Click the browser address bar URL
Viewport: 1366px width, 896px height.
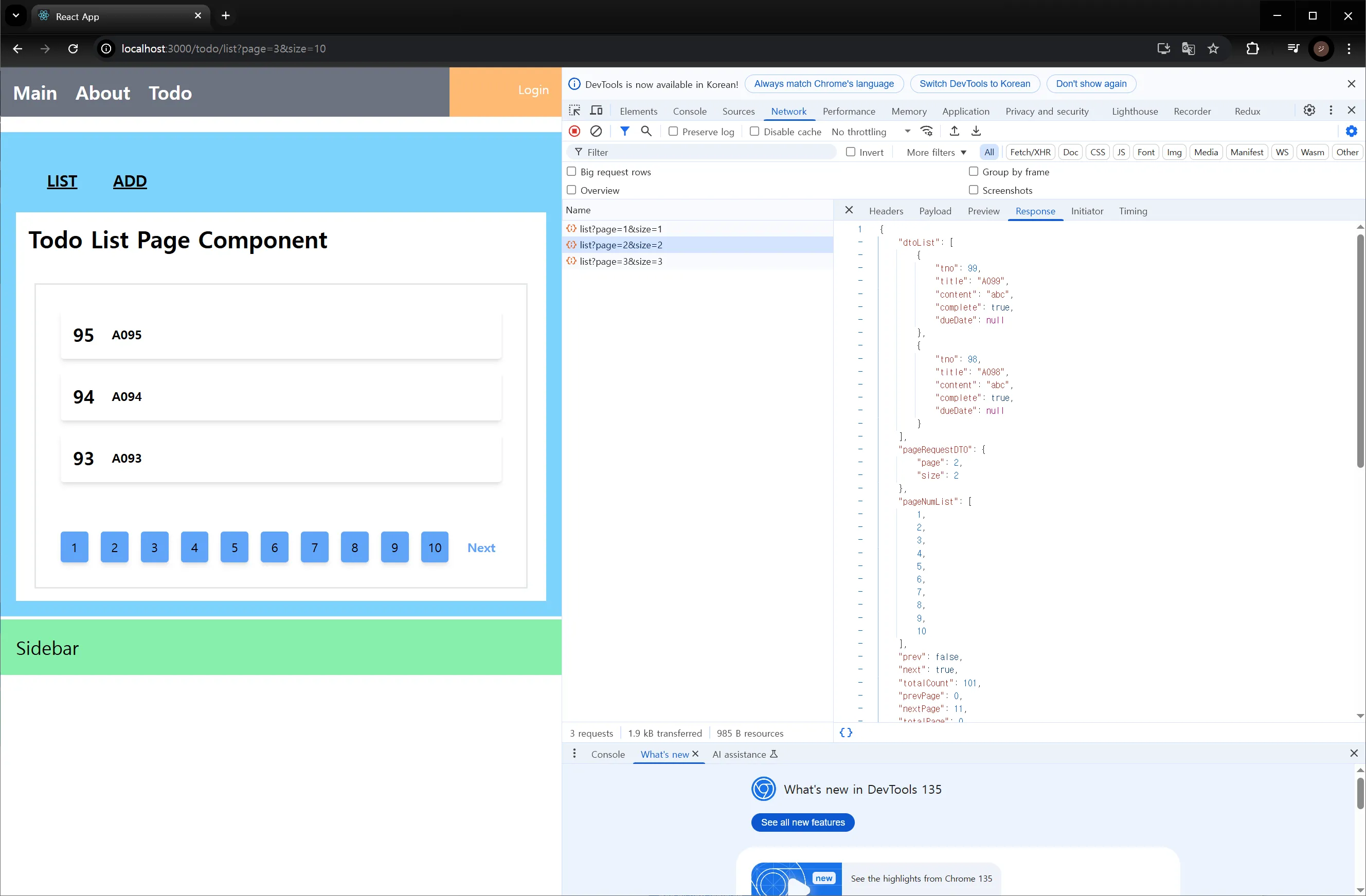tap(224, 49)
